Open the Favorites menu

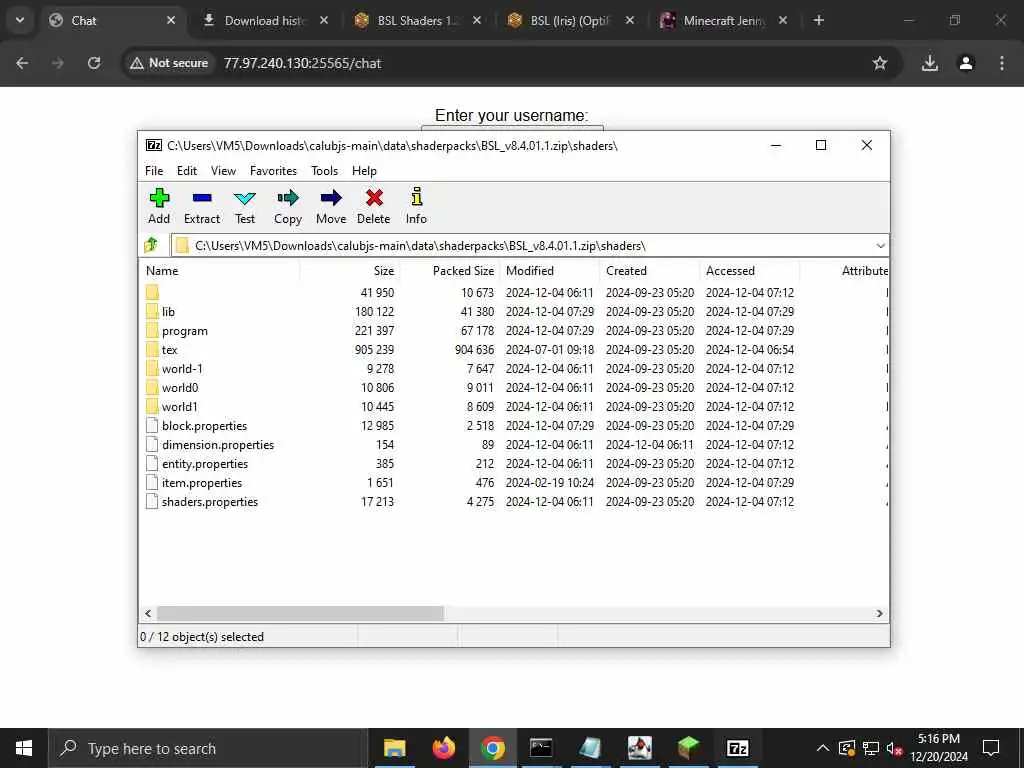coord(273,170)
